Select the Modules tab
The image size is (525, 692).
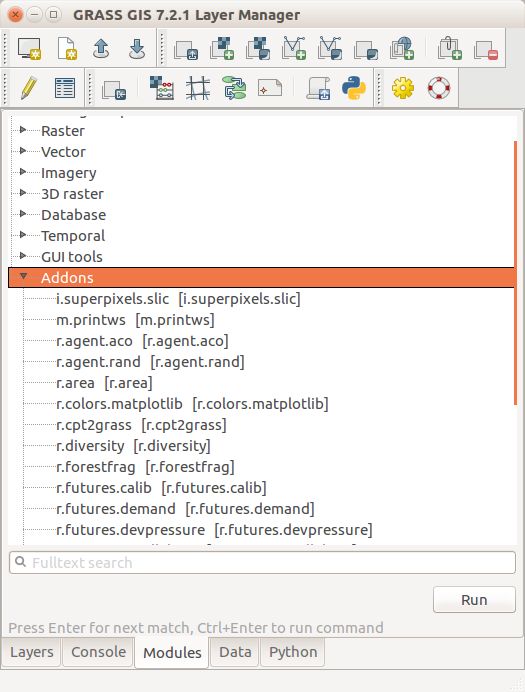(172, 653)
